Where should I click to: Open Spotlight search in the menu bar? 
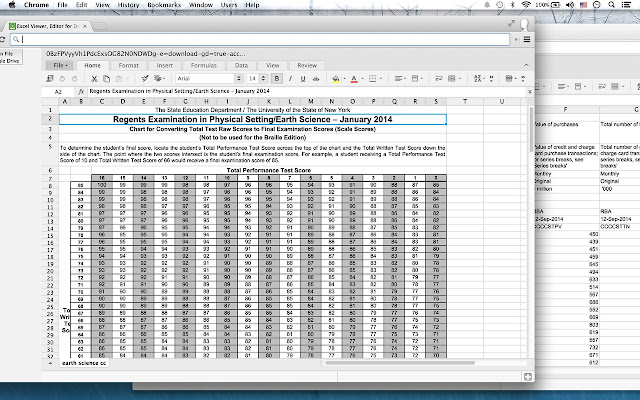pos(611,5)
